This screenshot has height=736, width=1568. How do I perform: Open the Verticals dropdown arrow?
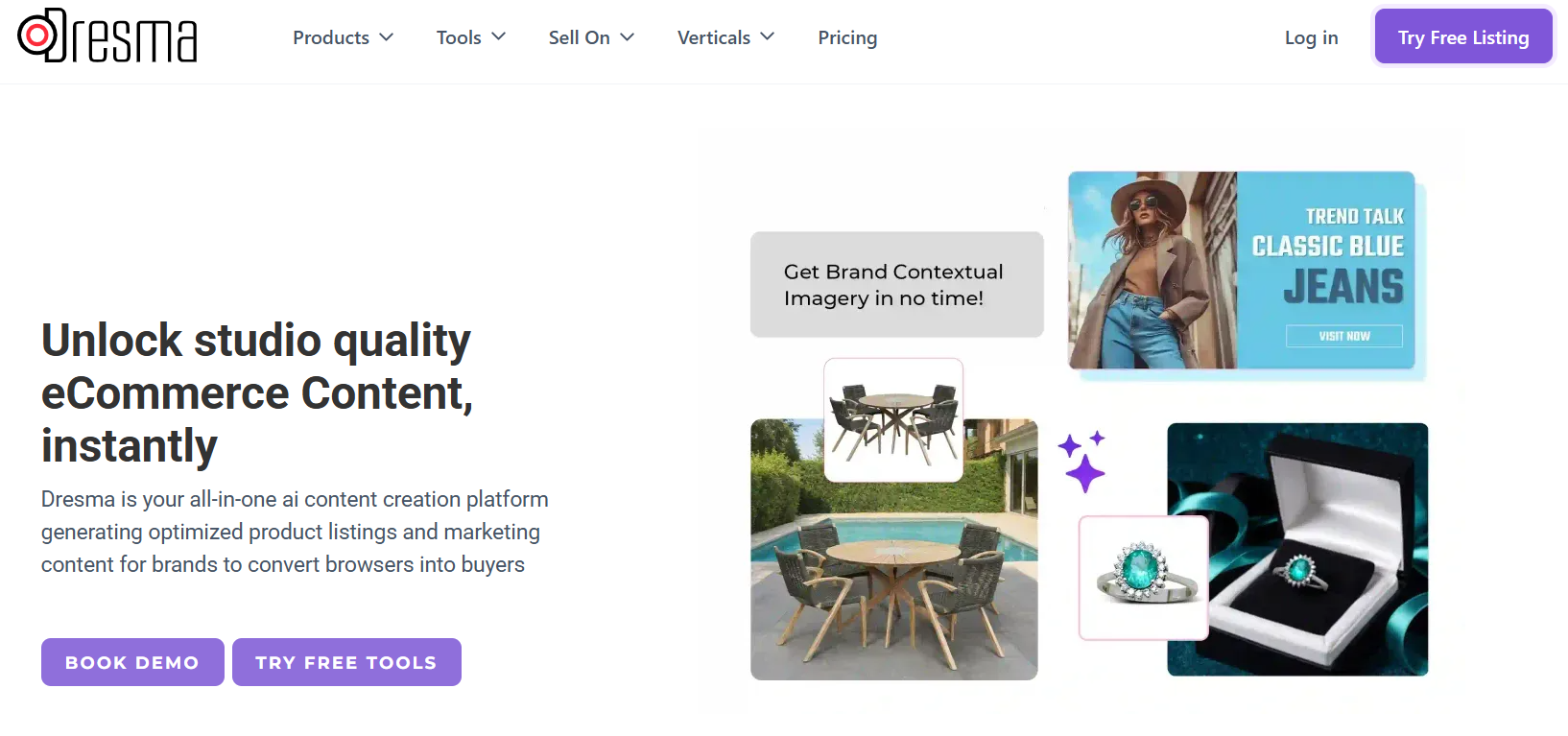pos(768,37)
